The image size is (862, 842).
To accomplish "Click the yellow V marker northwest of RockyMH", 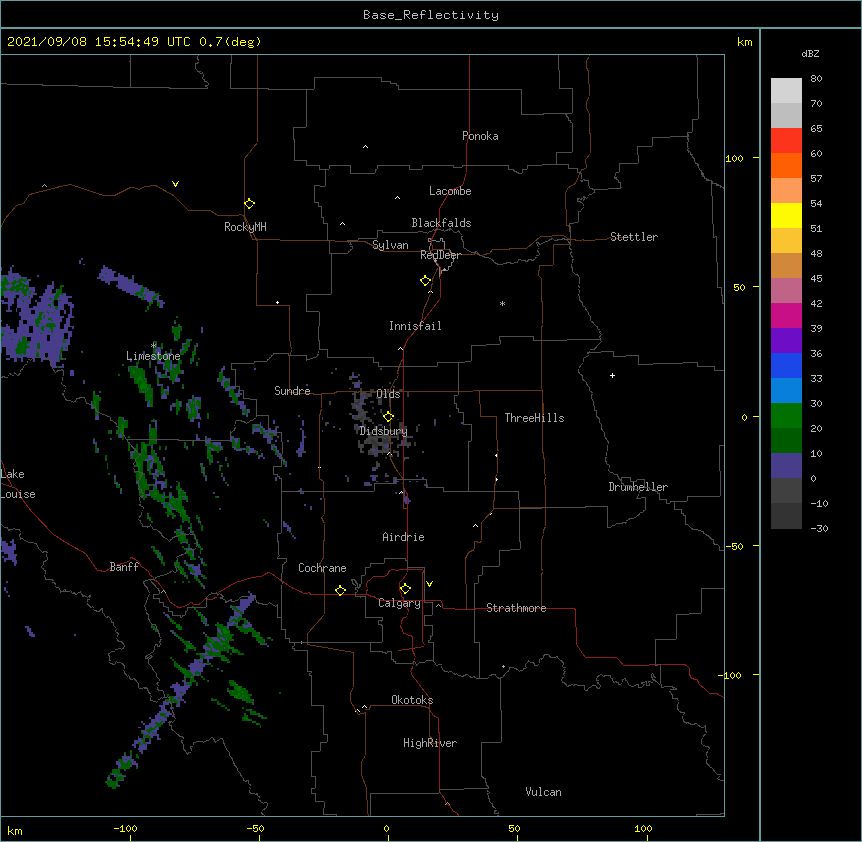I will (x=175, y=184).
